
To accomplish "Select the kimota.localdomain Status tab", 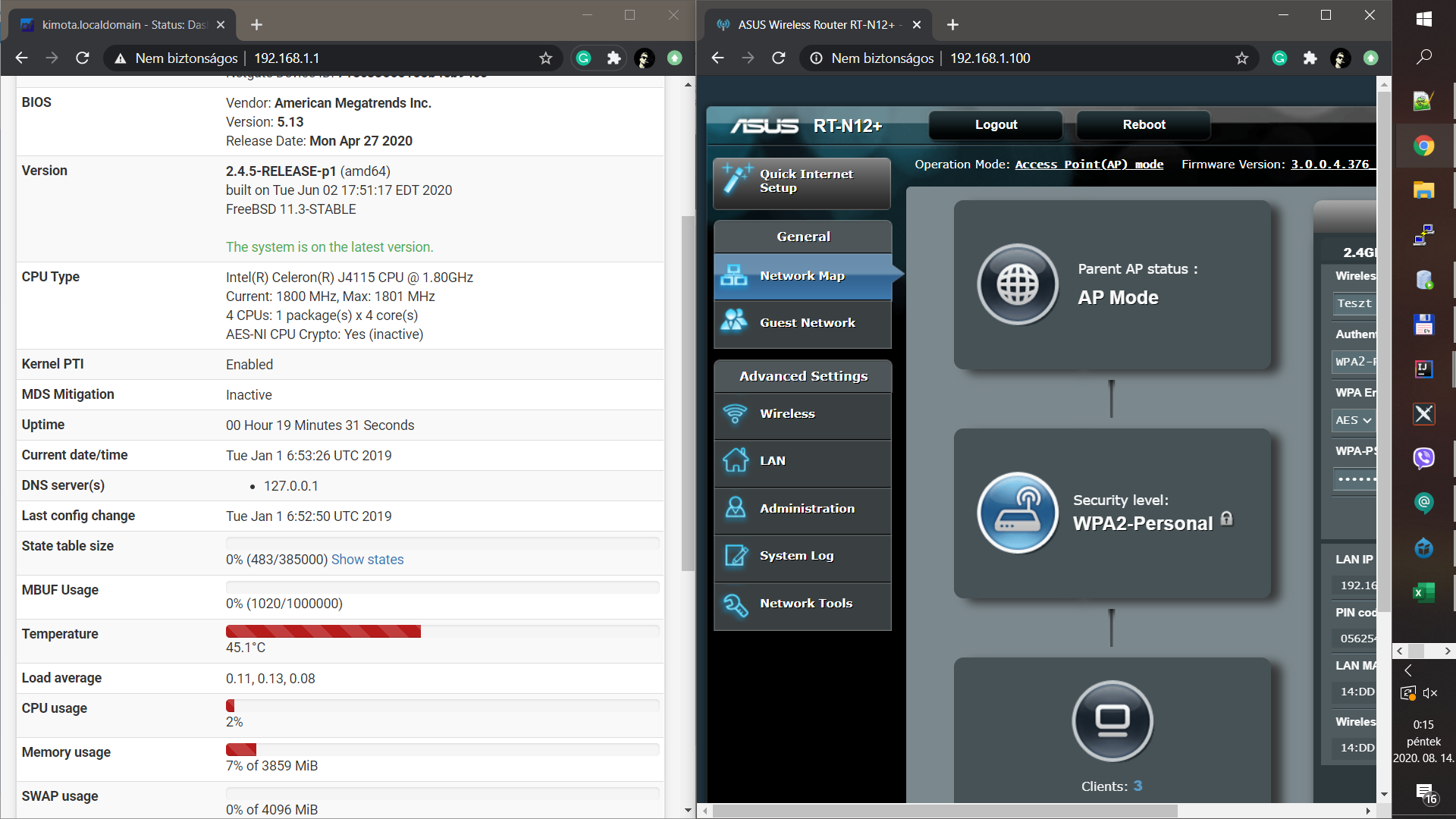I will 121,25.
